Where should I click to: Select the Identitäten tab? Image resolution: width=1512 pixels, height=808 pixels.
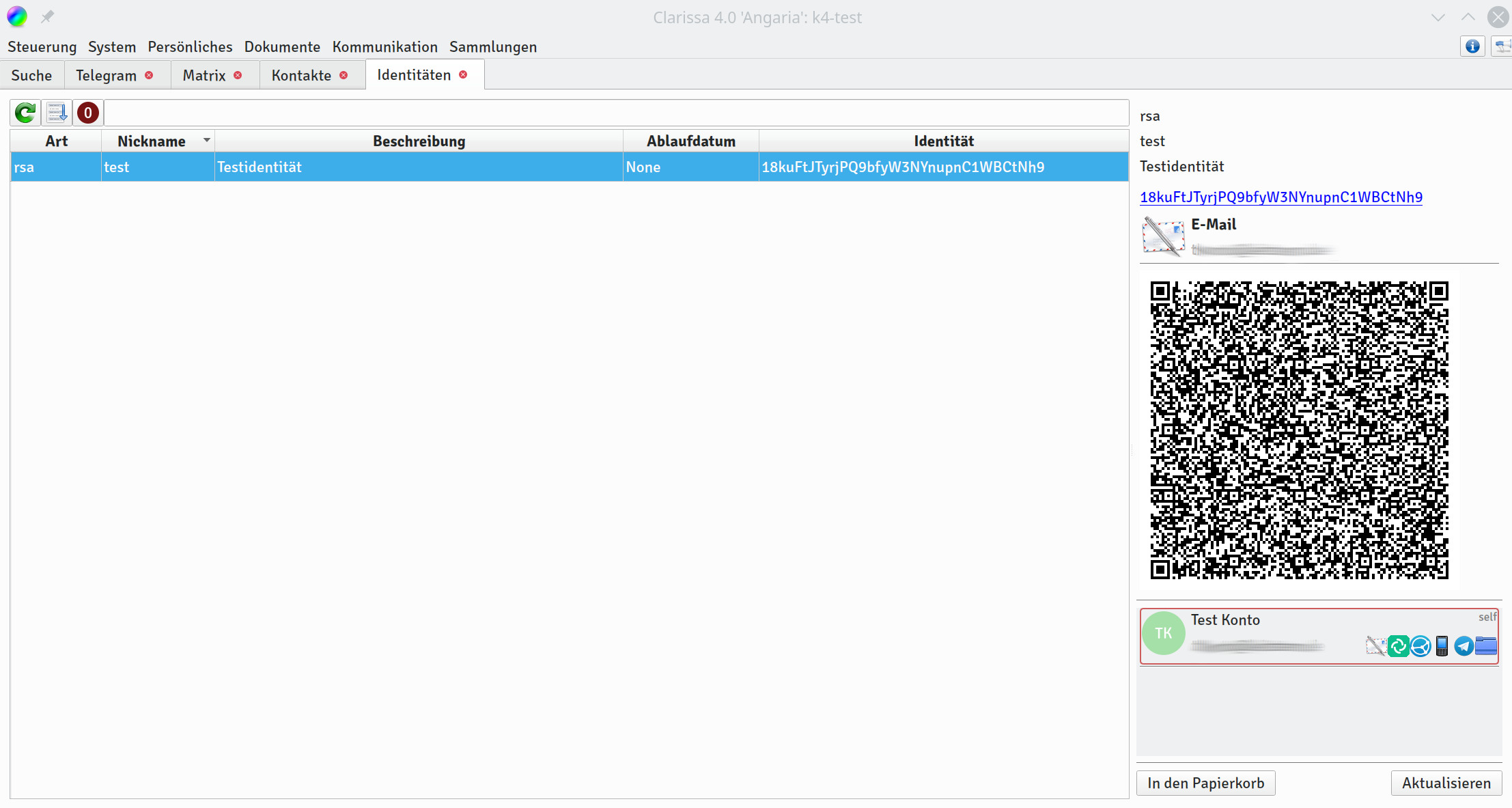[x=414, y=74]
